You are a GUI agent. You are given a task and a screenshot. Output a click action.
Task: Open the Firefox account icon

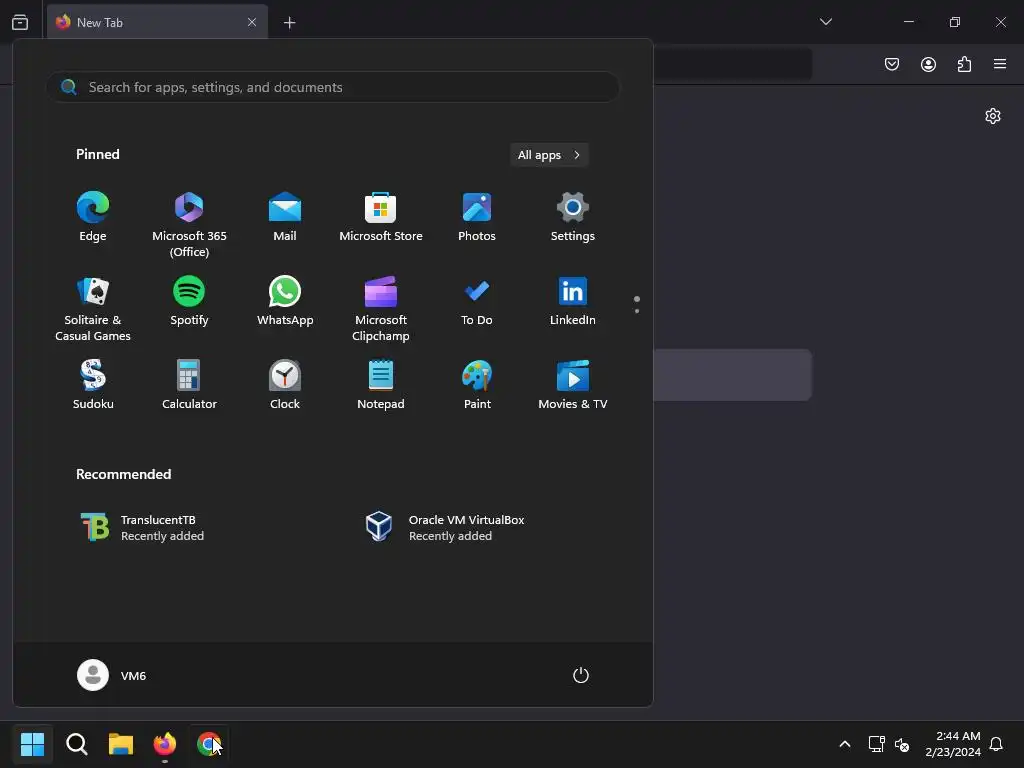click(928, 64)
